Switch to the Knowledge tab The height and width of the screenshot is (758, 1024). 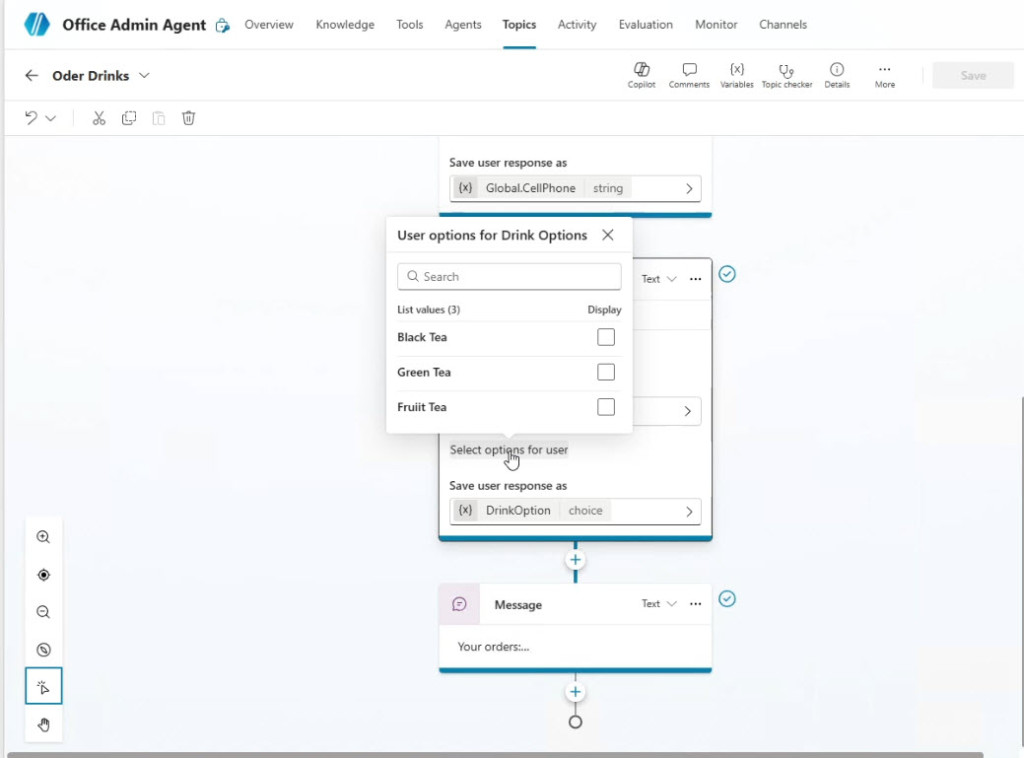pyautogui.click(x=345, y=25)
